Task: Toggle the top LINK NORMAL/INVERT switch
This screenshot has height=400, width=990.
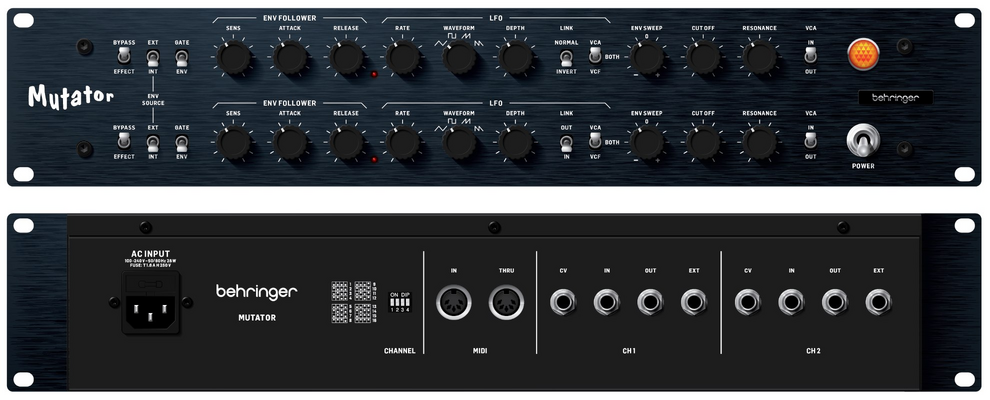Action: [566, 58]
